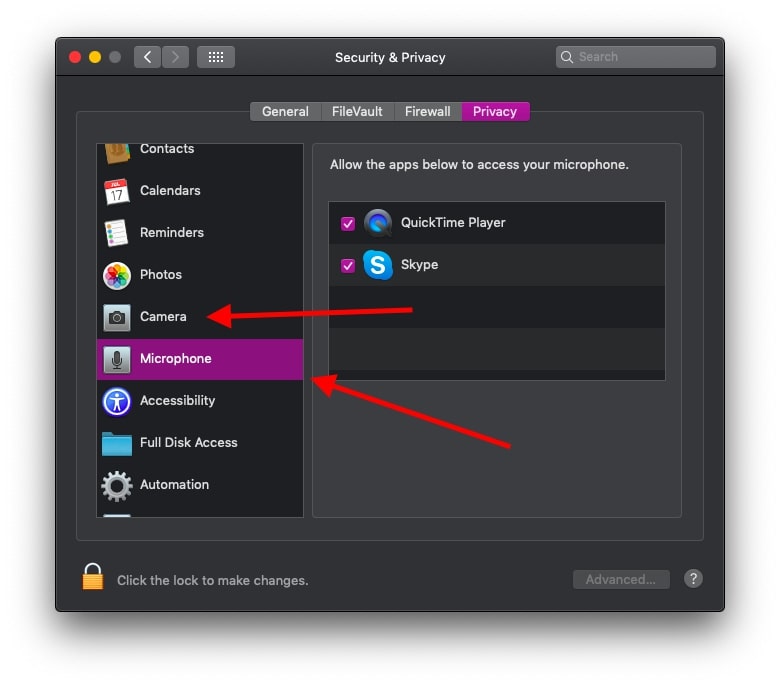Click the Calendars icon in sidebar
The width and height of the screenshot is (780, 685).
(x=116, y=191)
